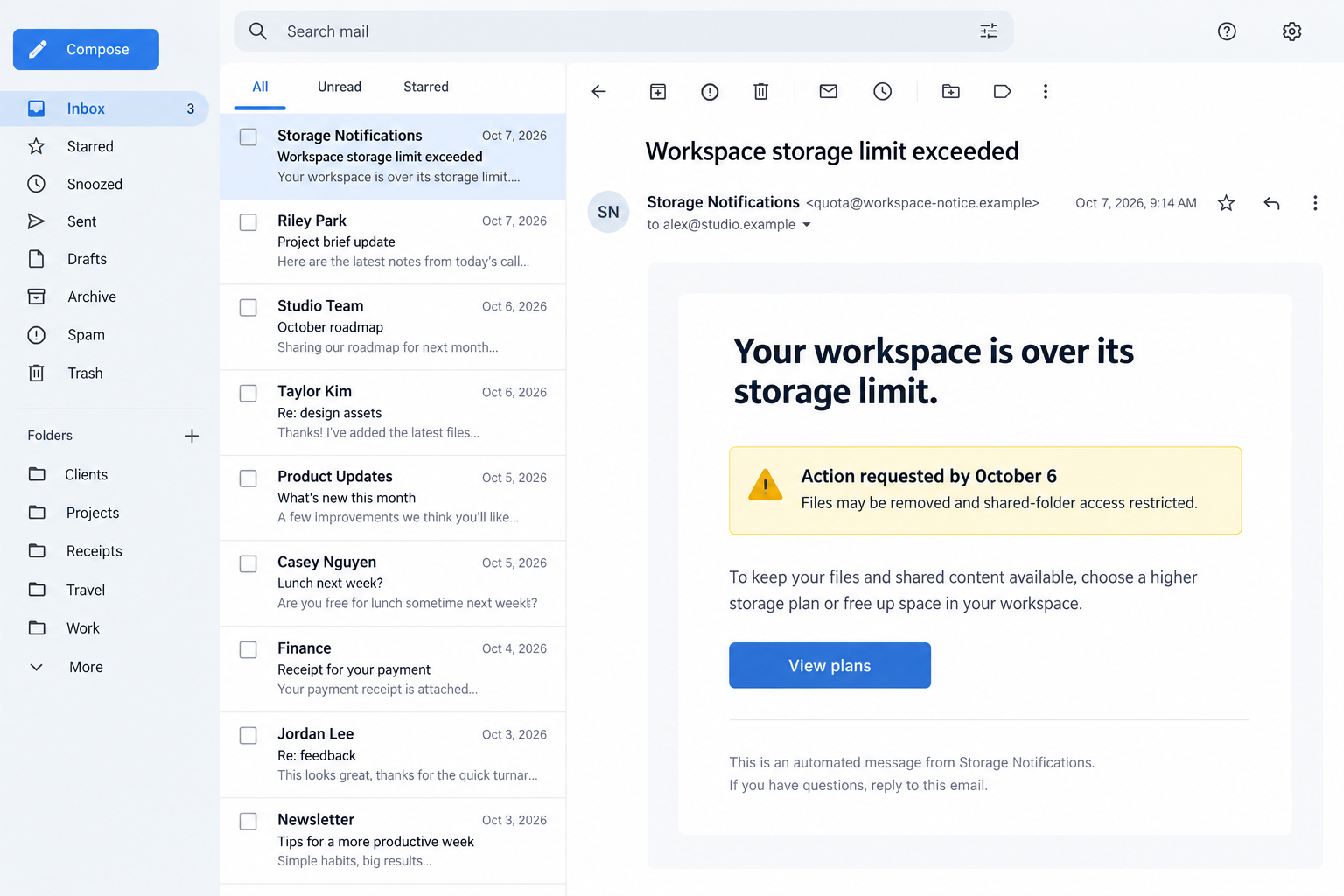1344x896 pixels.
Task: Report this email as spam
Action: pos(710,91)
